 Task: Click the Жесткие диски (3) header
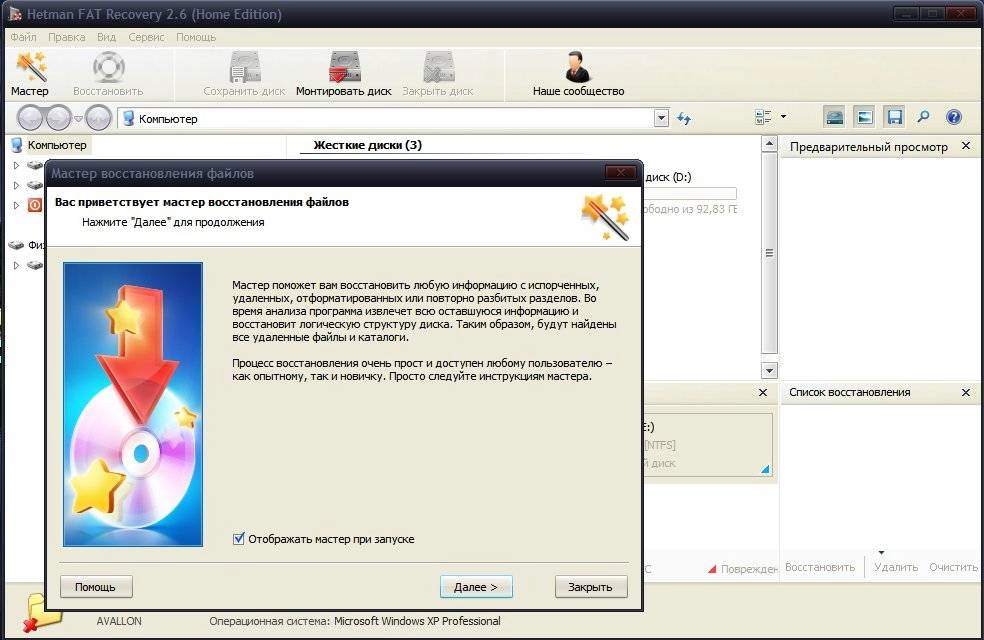tap(368, 145)
